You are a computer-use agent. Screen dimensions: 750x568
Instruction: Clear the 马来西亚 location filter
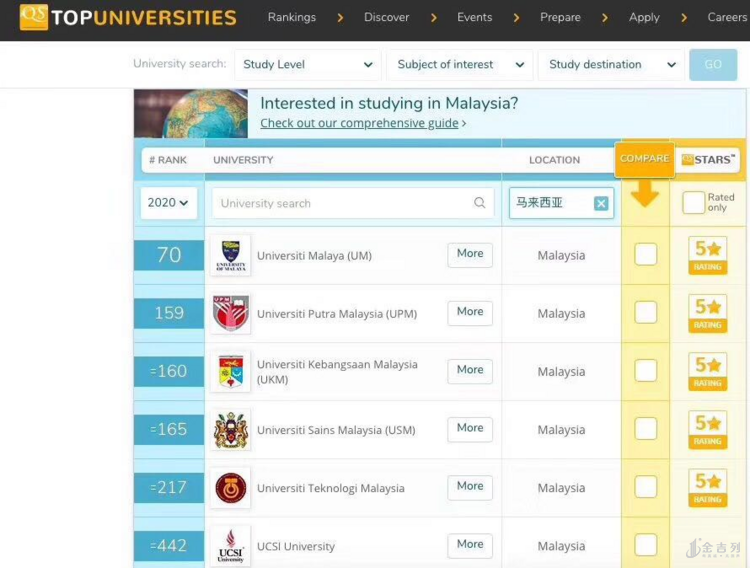pyautogui.click(x=601, y=203)
